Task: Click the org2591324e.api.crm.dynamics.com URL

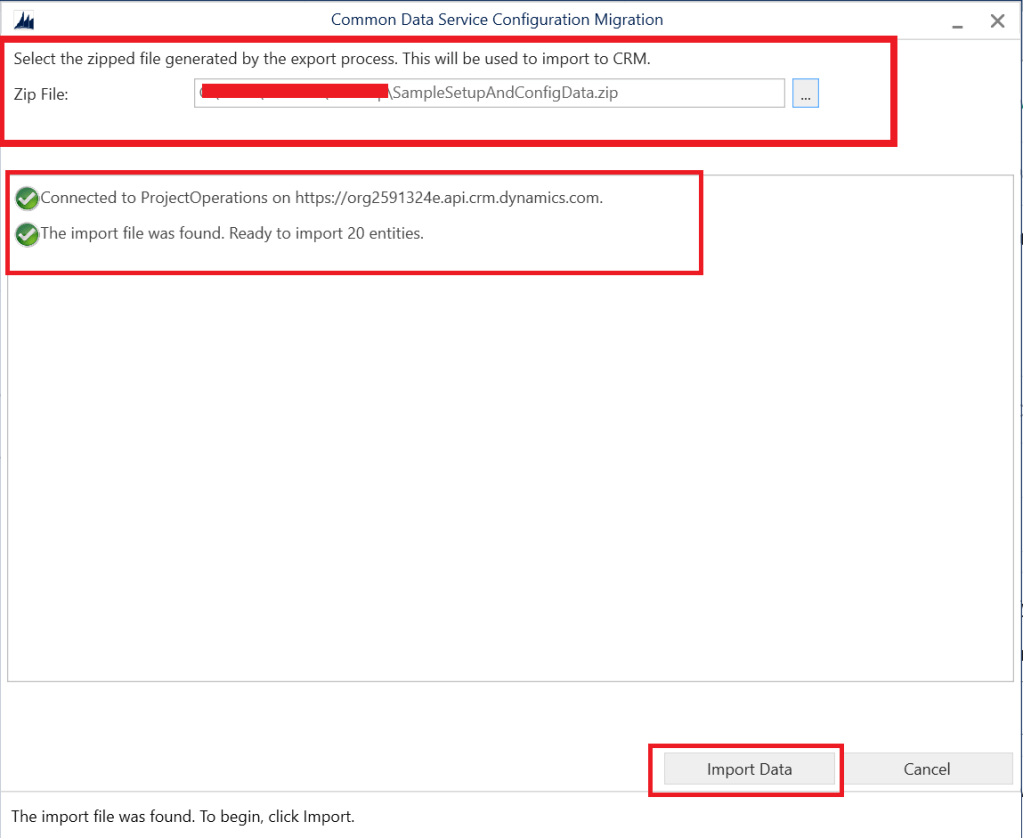Action: (448, 198)
